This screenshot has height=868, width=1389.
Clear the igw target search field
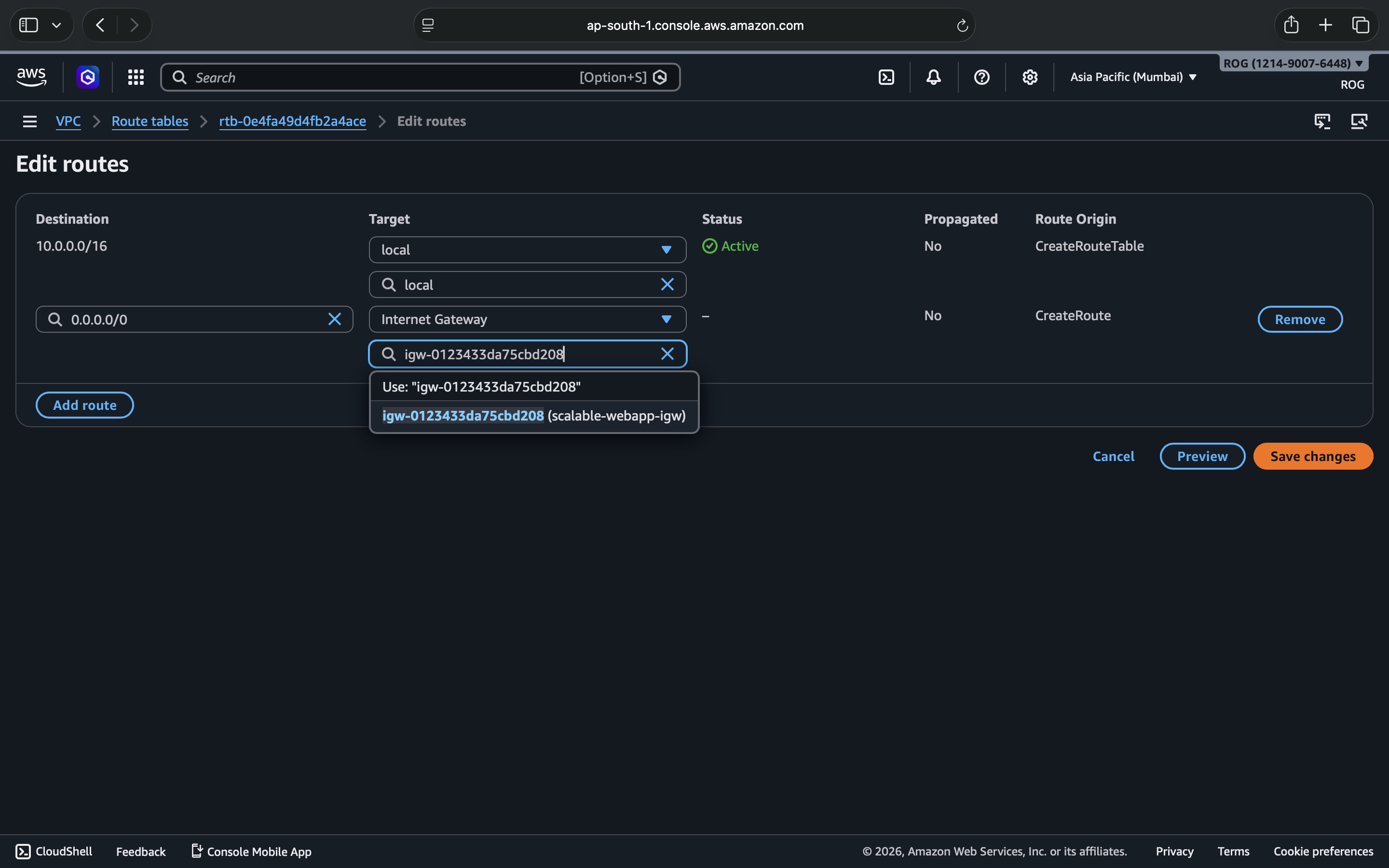click(667, 353)
